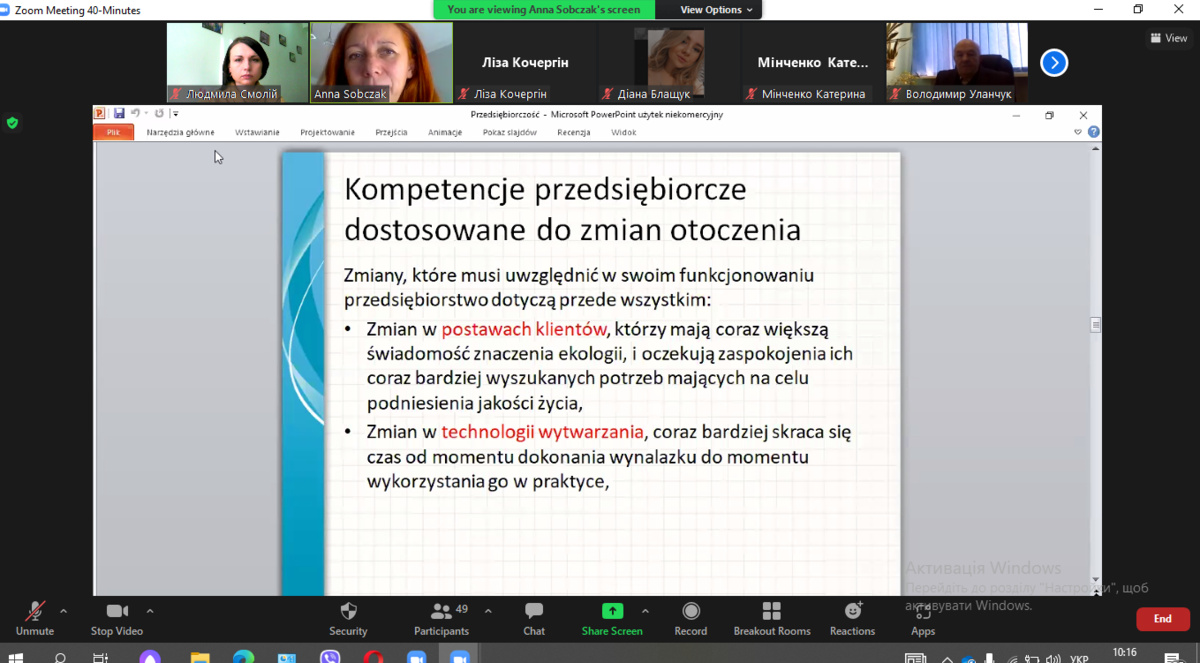Open the Projektowanie ribbon tab

point(327,132)
